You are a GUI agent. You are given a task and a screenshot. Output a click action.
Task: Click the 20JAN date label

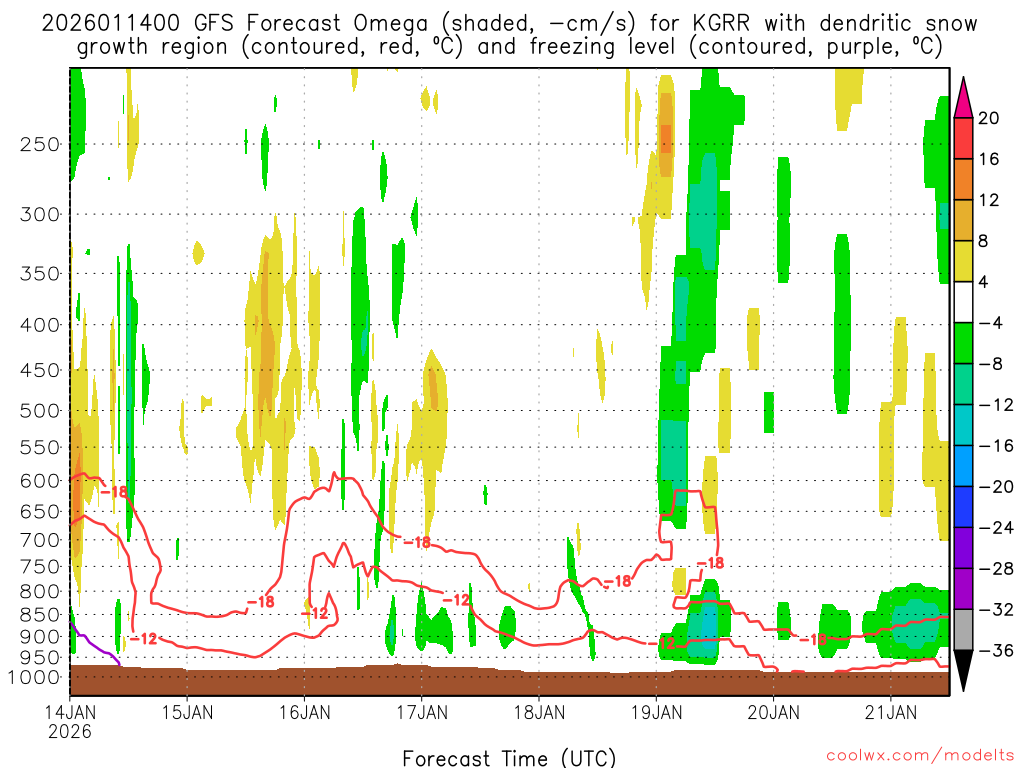pyautogui.click(x=774, y=712)
